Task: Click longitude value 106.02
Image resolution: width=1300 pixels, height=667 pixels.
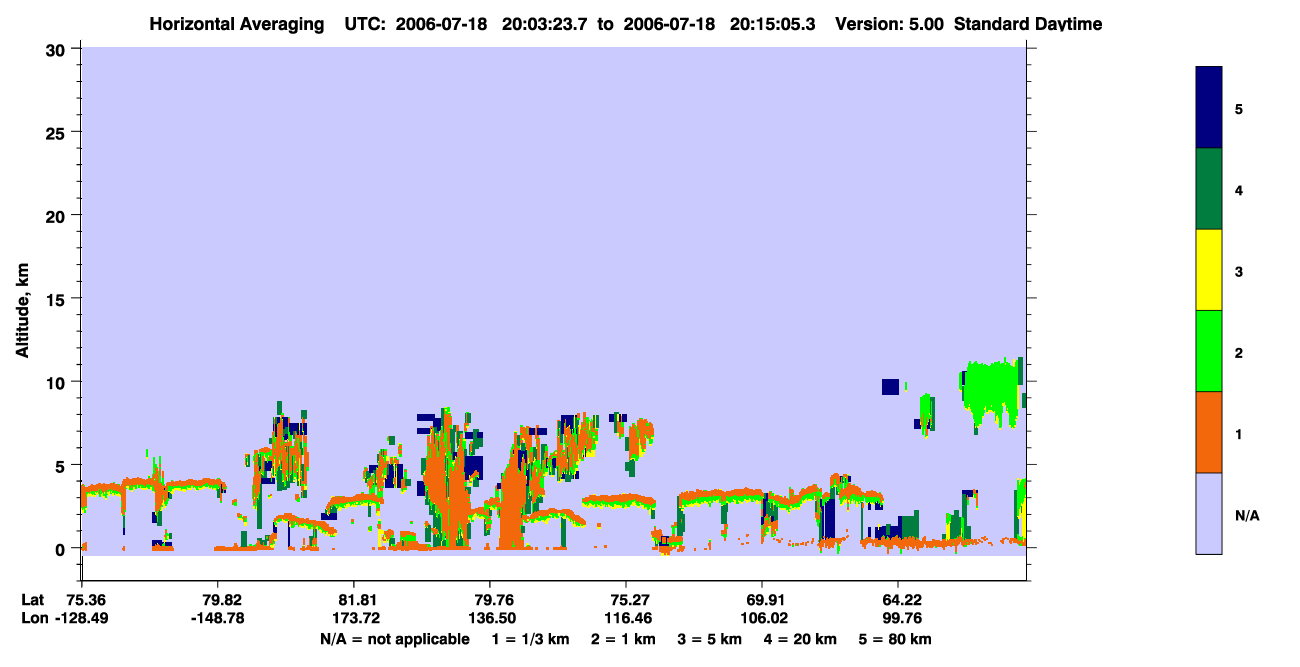Action: pos(762,619)
